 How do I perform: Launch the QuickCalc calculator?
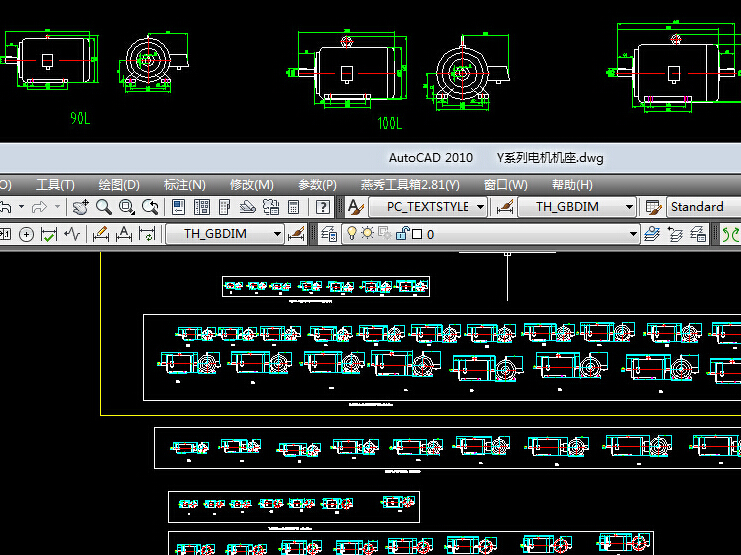point(293,207)
